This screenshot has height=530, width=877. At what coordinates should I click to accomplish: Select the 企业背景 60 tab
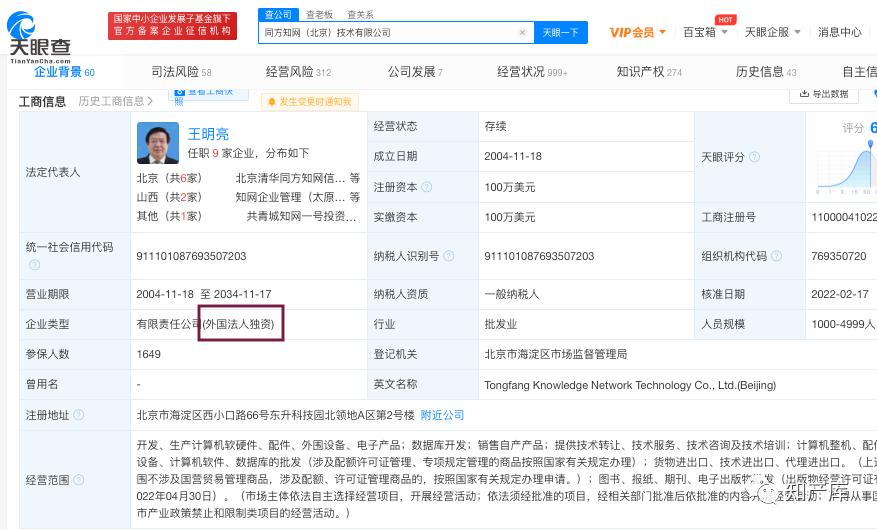pyautogui.click(x=64, y=72)
